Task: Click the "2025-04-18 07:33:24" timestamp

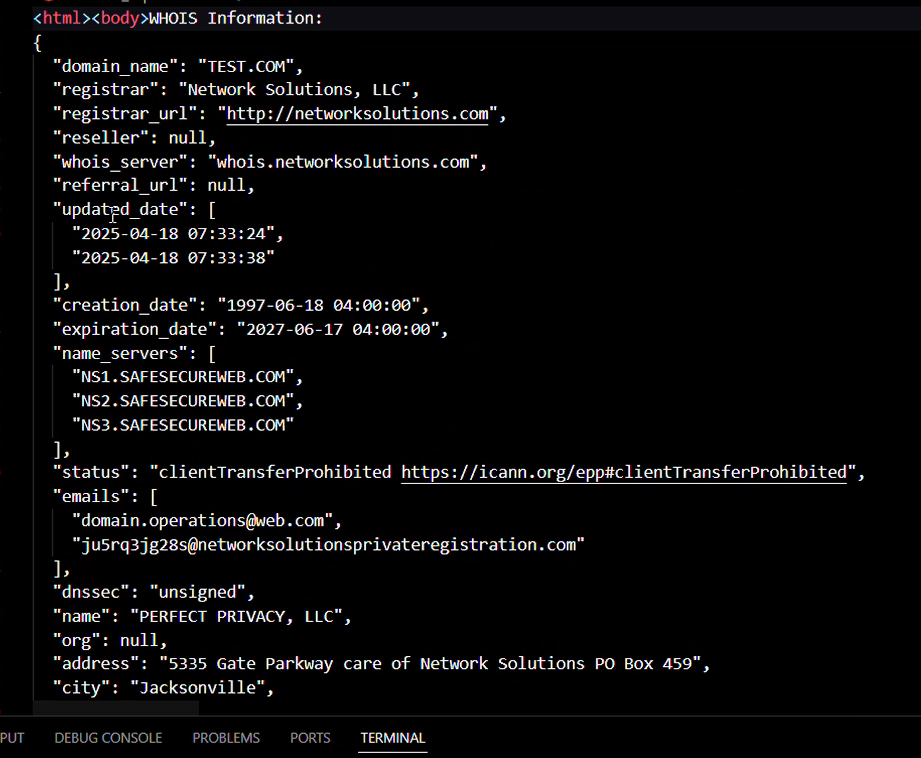Action: 173,233
